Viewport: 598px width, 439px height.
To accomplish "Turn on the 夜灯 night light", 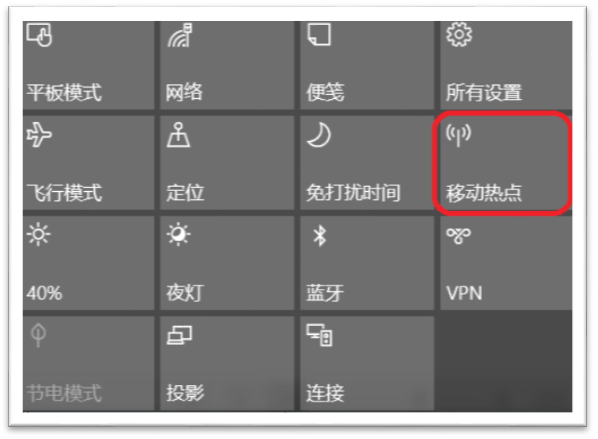I will pos(227,263).
